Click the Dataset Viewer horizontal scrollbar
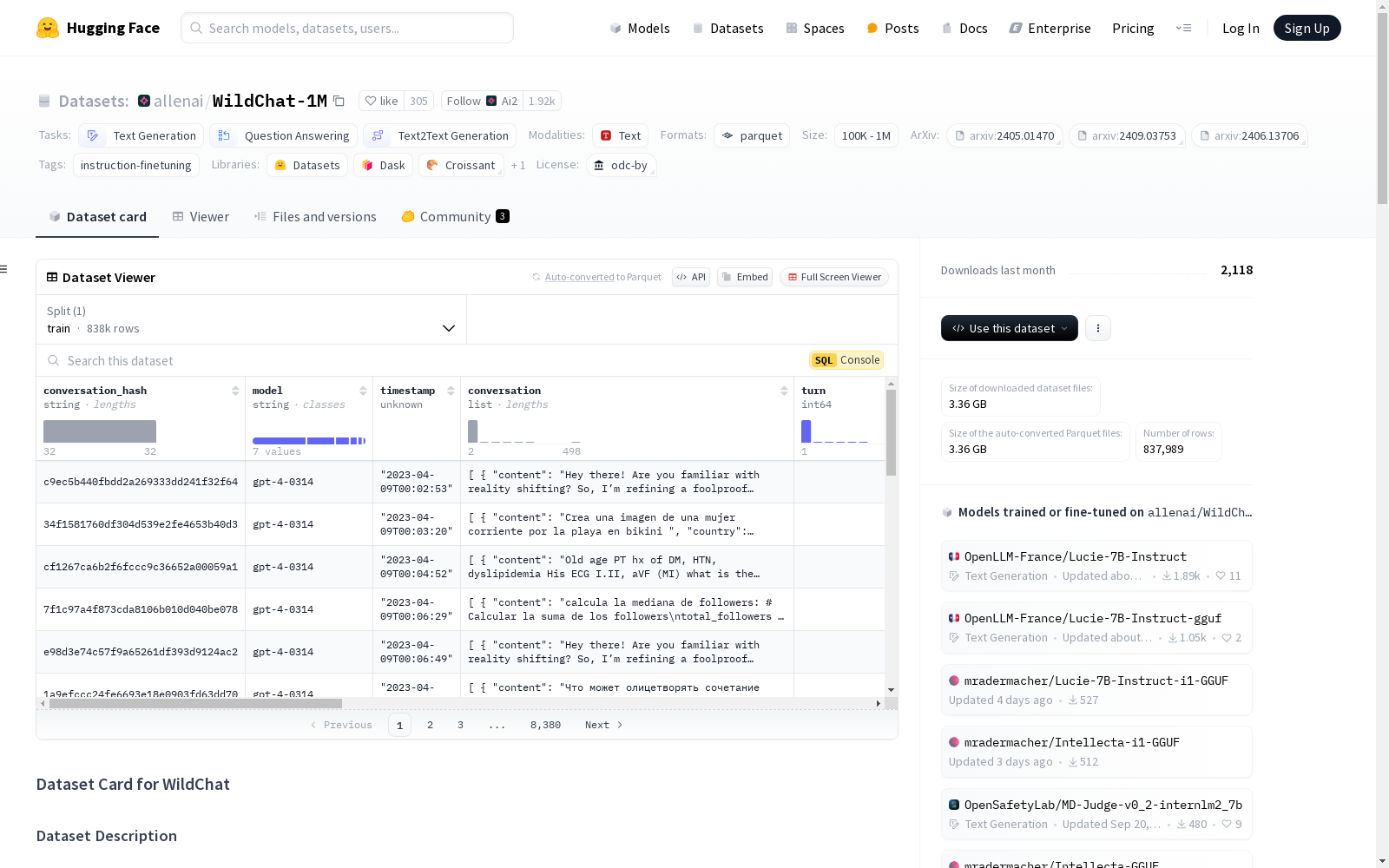 [x=195, y=704]
